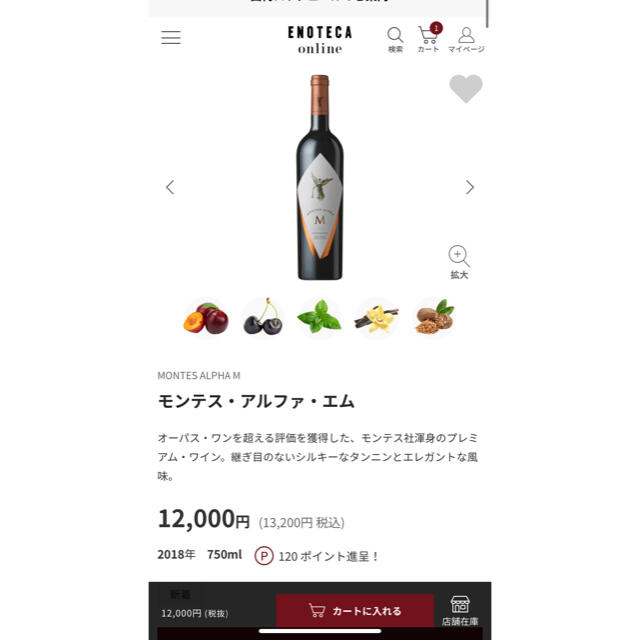Click the mint leaf flavor icon
Viewport: 640px width, 640px height.
319,316
